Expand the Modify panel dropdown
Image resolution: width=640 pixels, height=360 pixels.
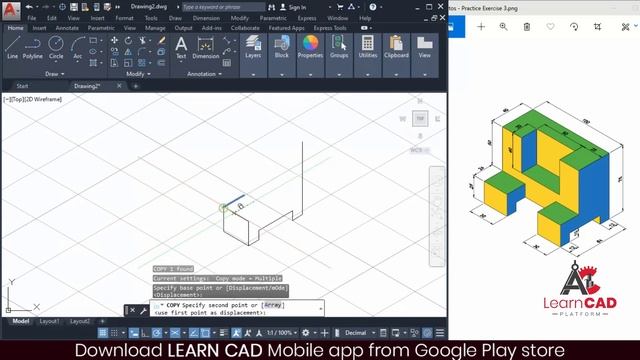(x=138, y=74)
